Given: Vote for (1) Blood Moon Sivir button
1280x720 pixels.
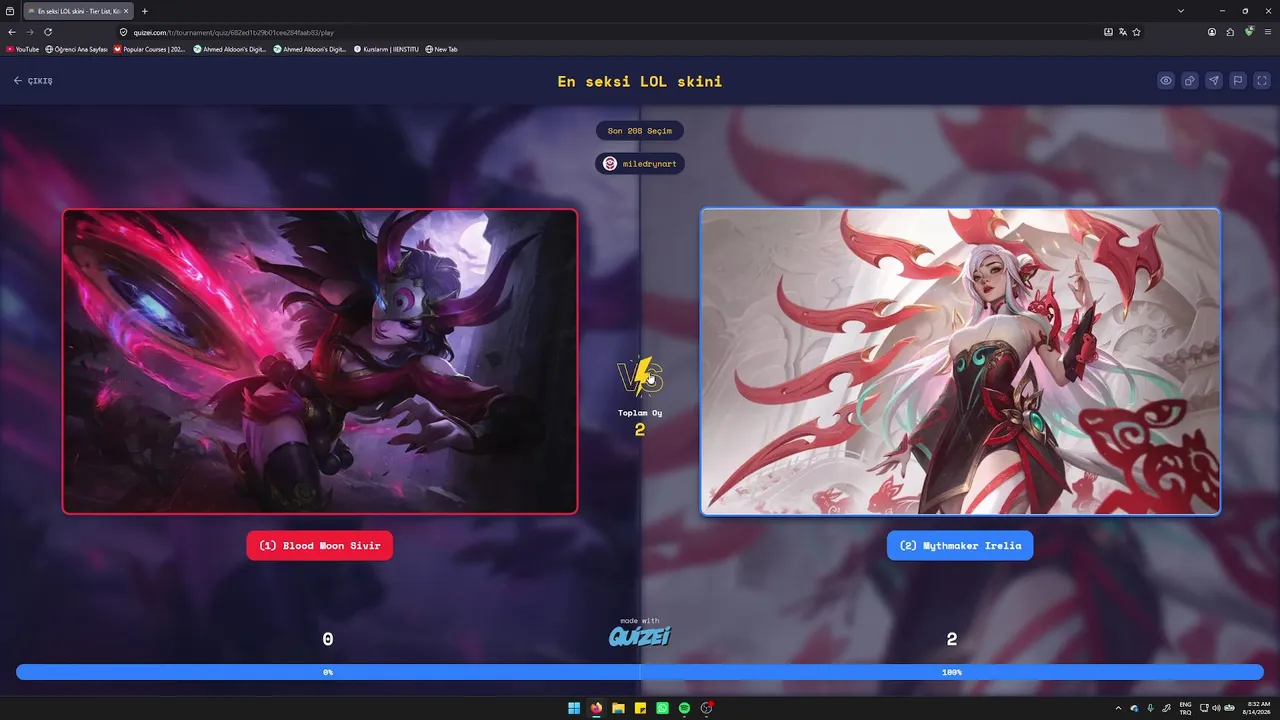Looking at the screenshot, I should [320, 546].
